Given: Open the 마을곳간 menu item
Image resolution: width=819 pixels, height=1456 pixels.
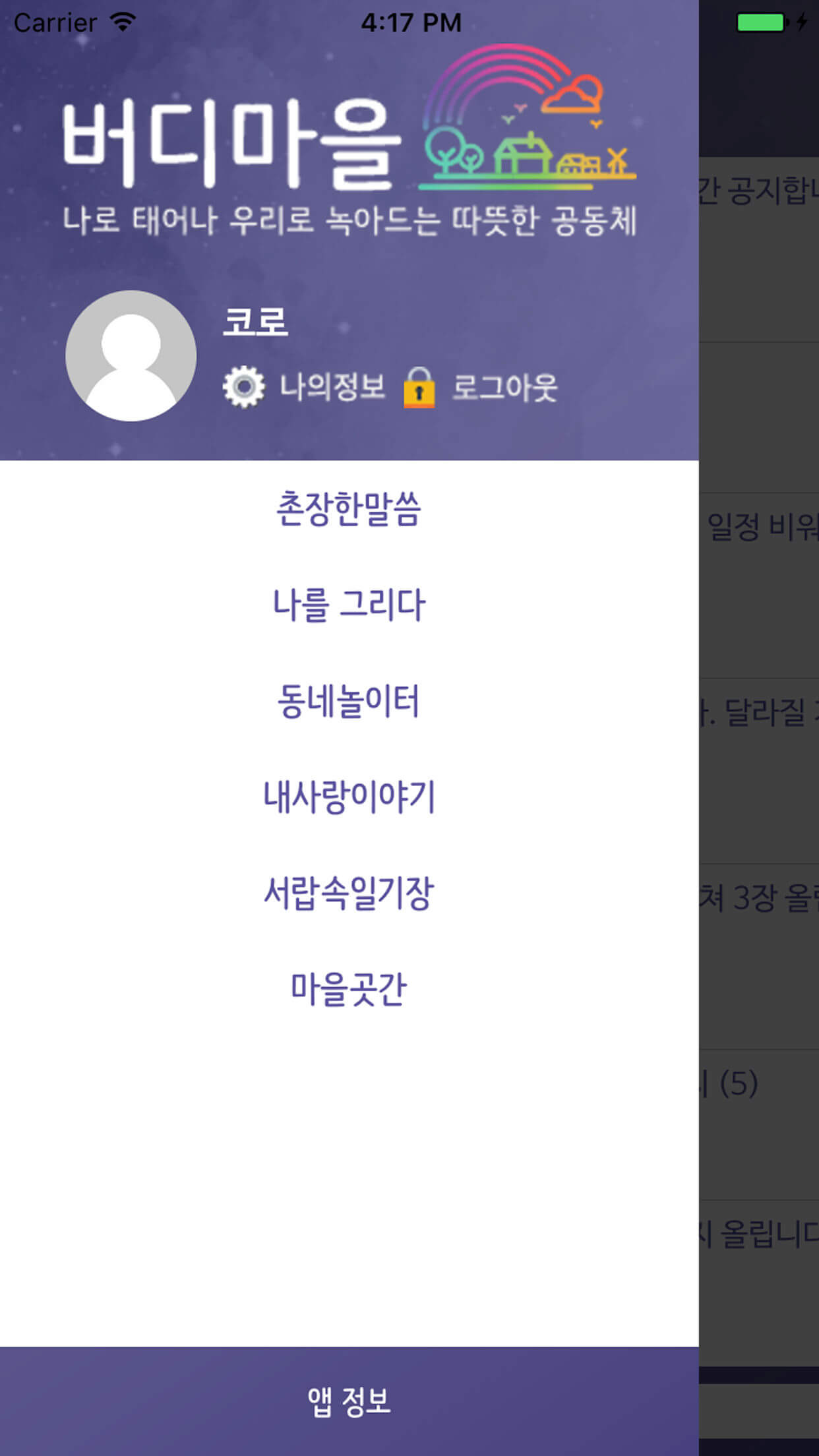Looking at the screenshot, I should 349,988.
